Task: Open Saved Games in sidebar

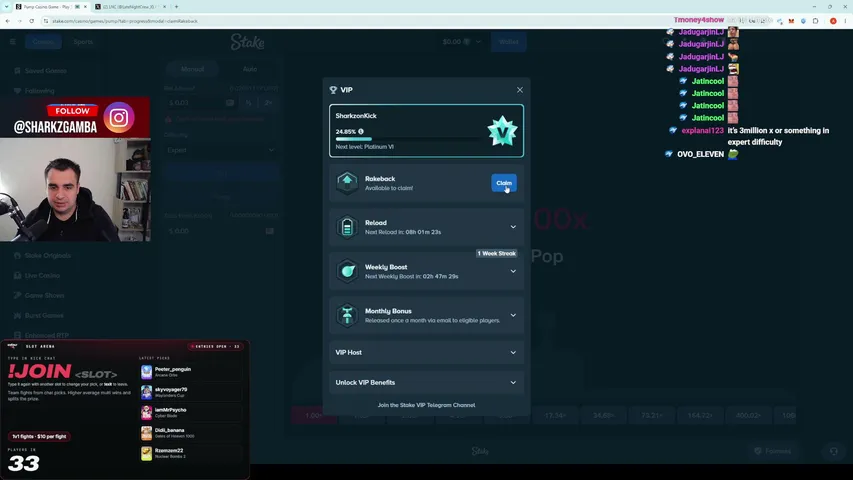Action: coord(46,71)
